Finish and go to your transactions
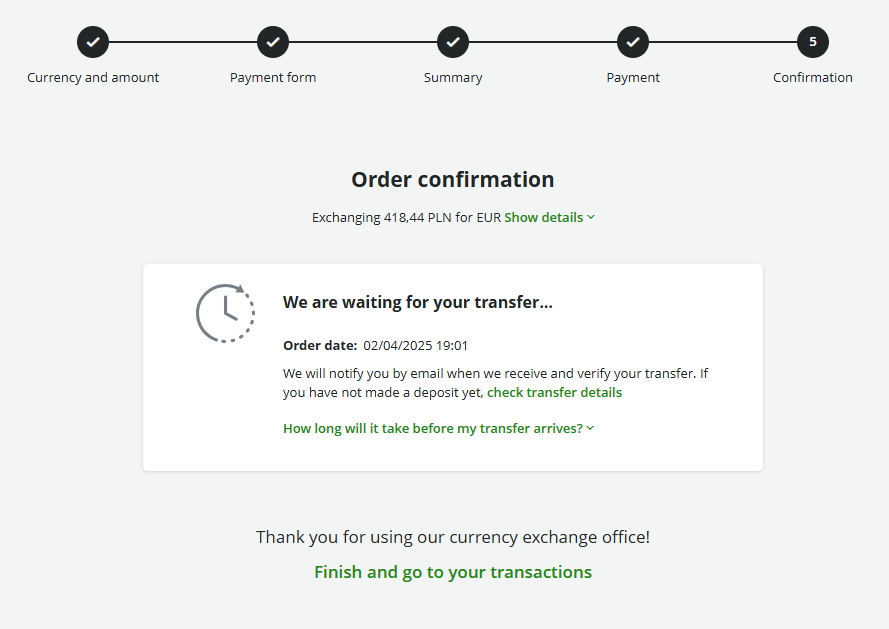Screen dimensions: 889x629 tap(453, 572)
